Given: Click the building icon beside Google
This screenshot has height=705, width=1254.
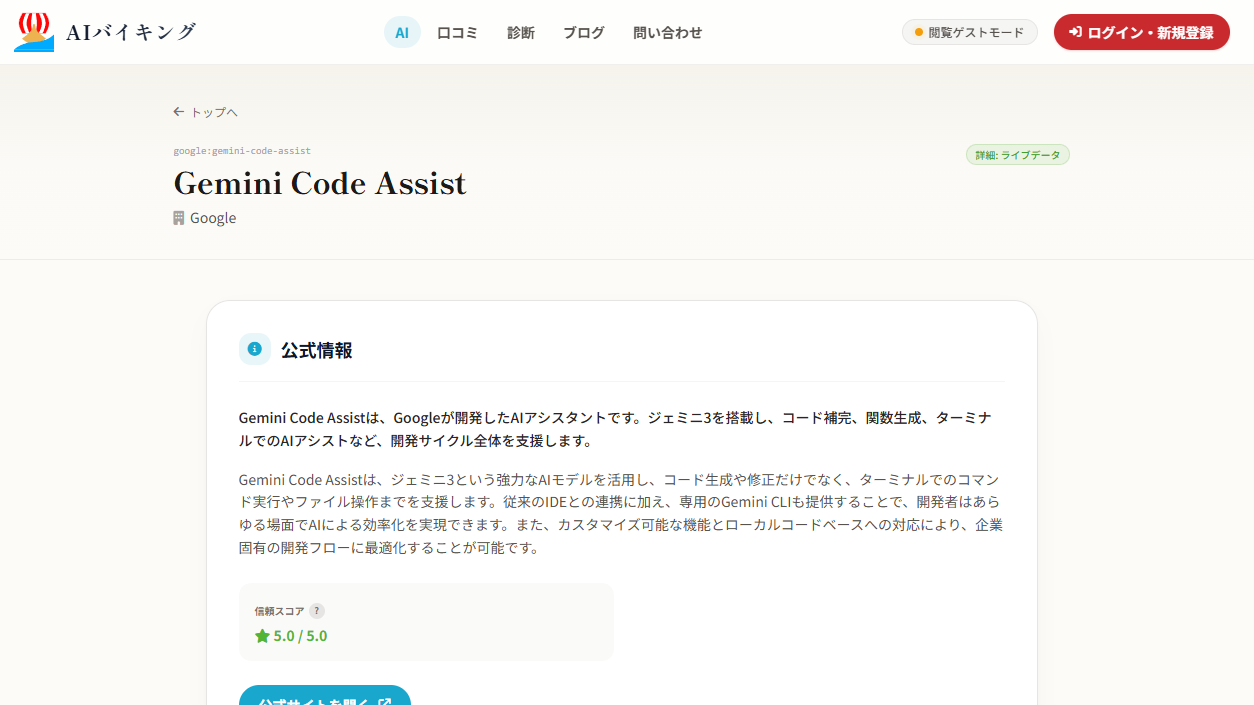Looking at the screenshot, I should click(179, 218).
